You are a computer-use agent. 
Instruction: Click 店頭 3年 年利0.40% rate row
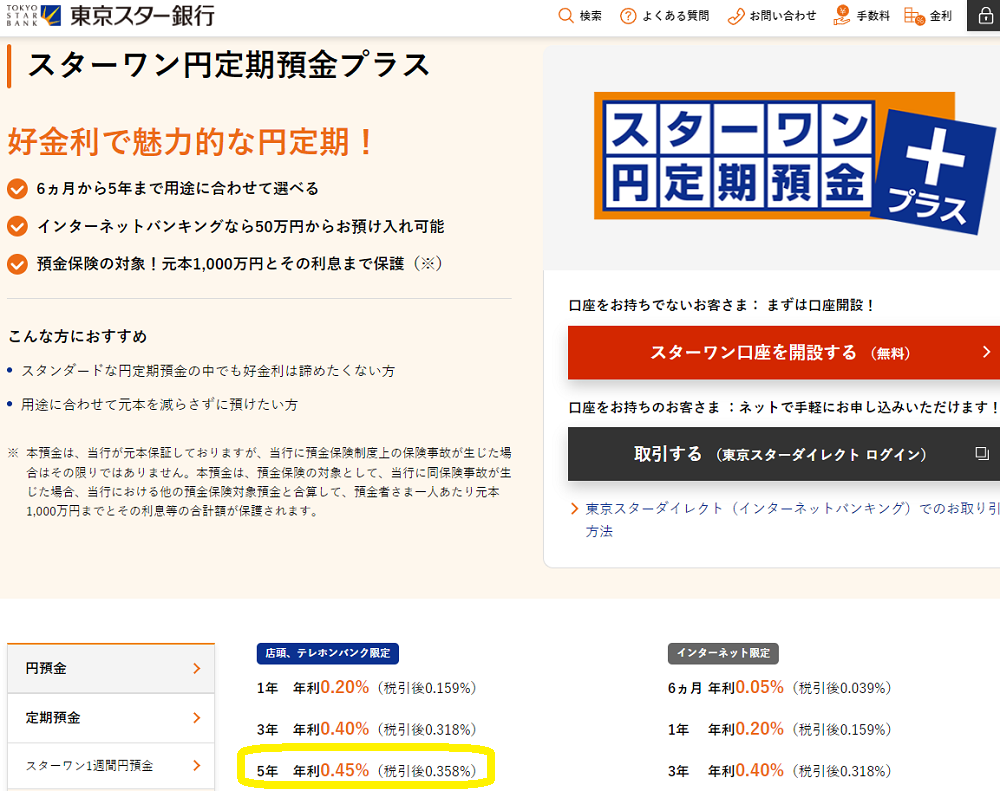coord(367,729)
